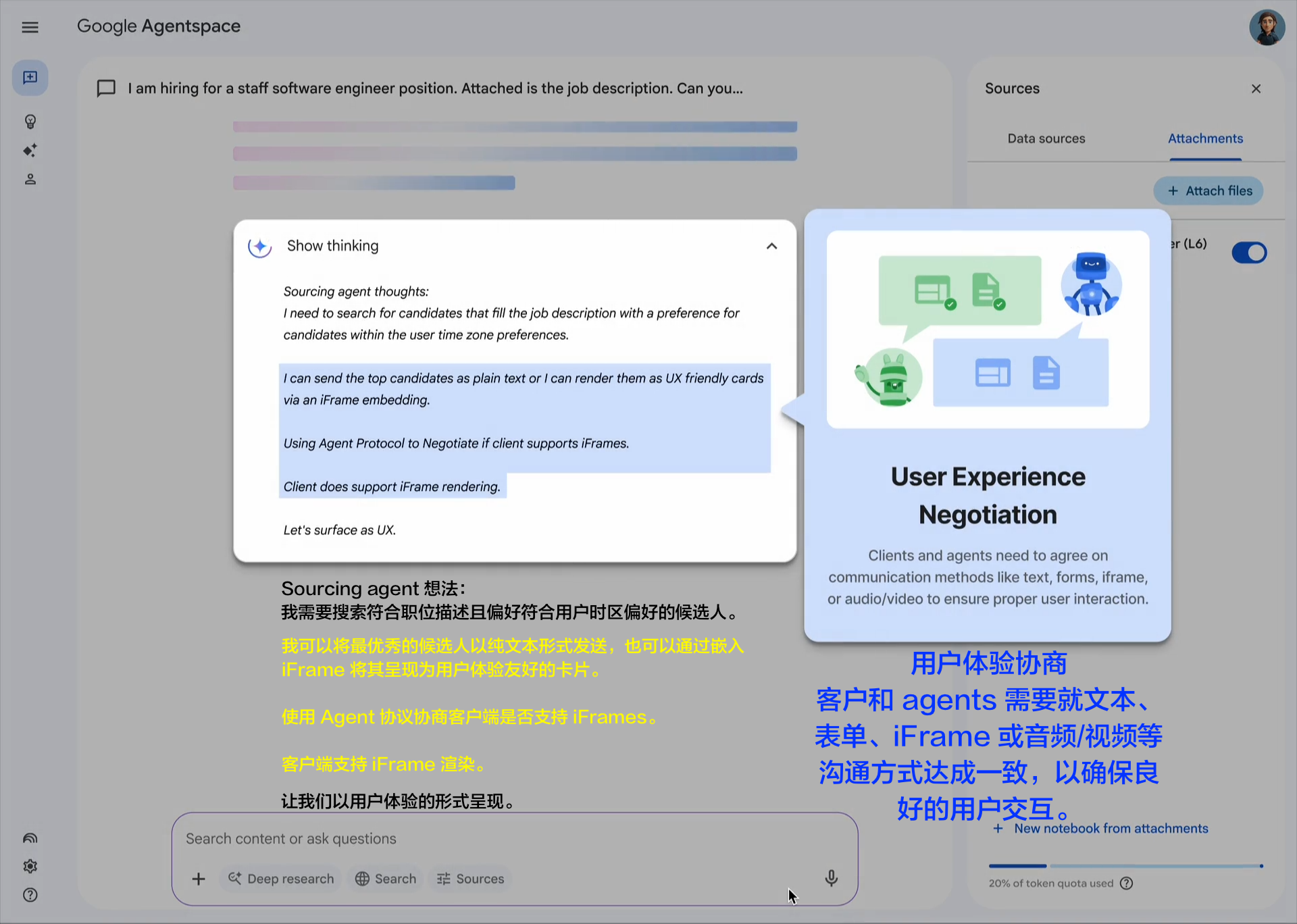Open the Sources filter chip

coord(471,879)
